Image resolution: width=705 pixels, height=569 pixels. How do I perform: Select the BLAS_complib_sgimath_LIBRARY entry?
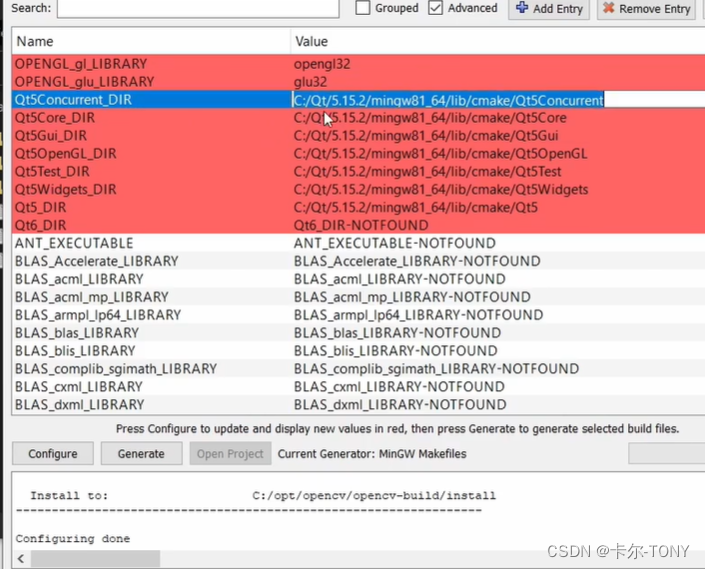click(x=116, y=369)
